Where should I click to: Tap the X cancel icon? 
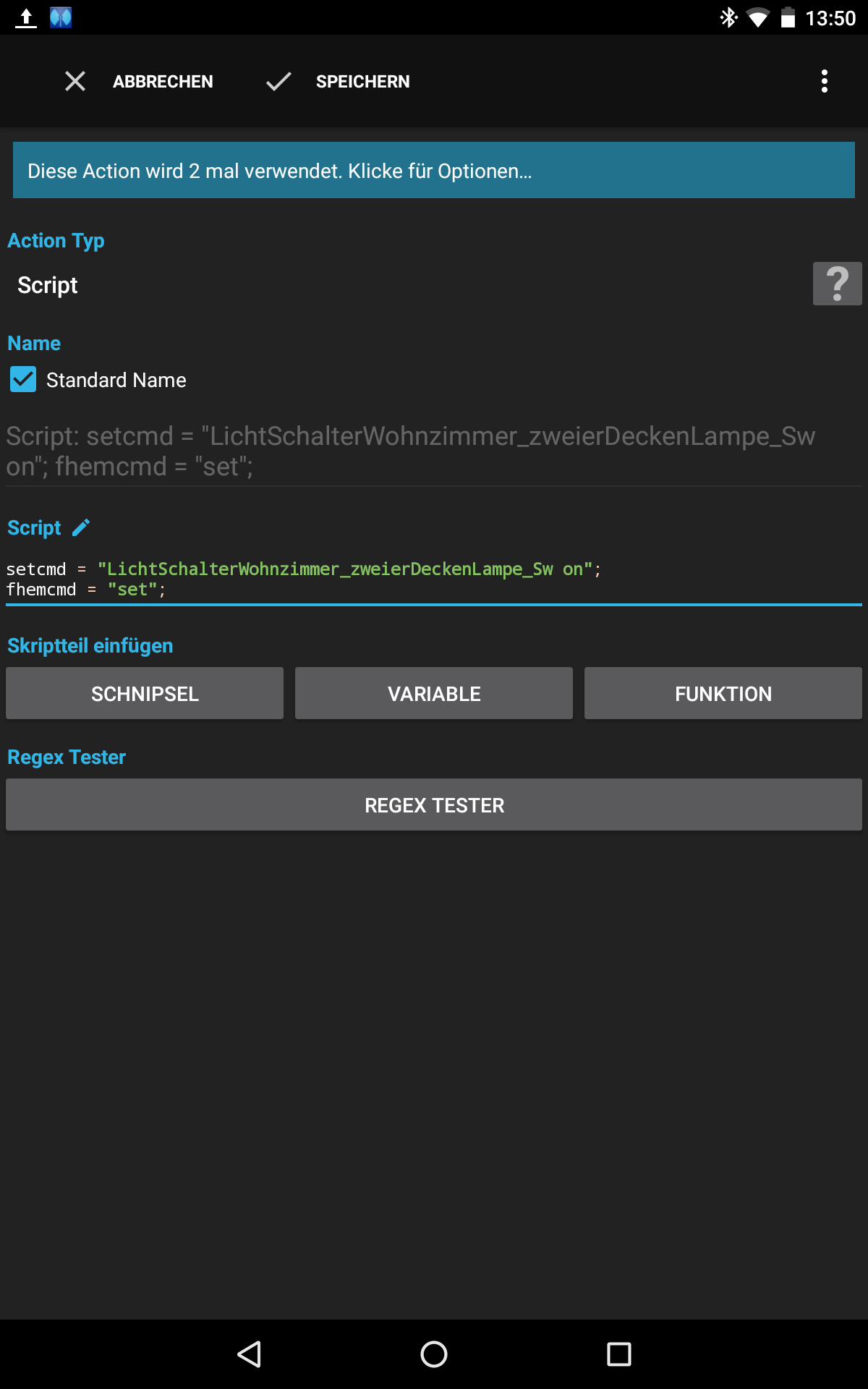click(x=75, y=81)
